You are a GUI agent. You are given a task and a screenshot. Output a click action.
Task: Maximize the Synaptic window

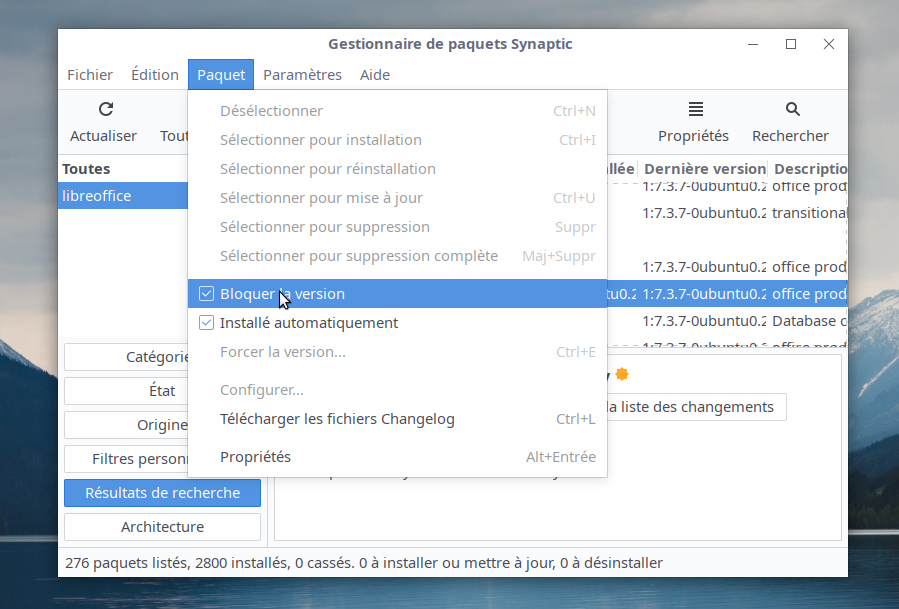791,44
